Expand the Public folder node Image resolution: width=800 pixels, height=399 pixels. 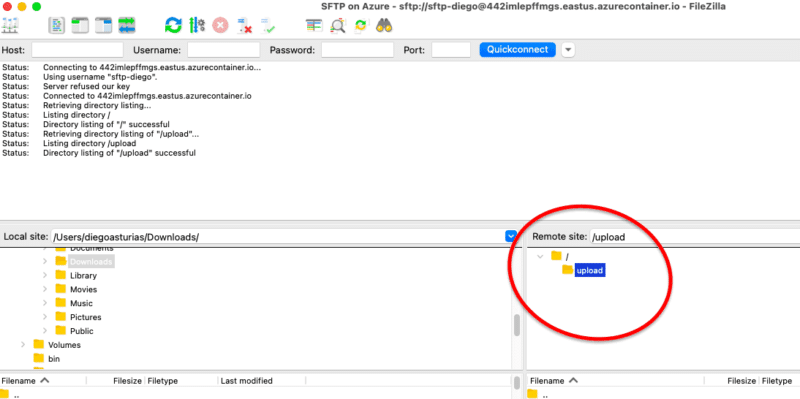click(45, 330)
